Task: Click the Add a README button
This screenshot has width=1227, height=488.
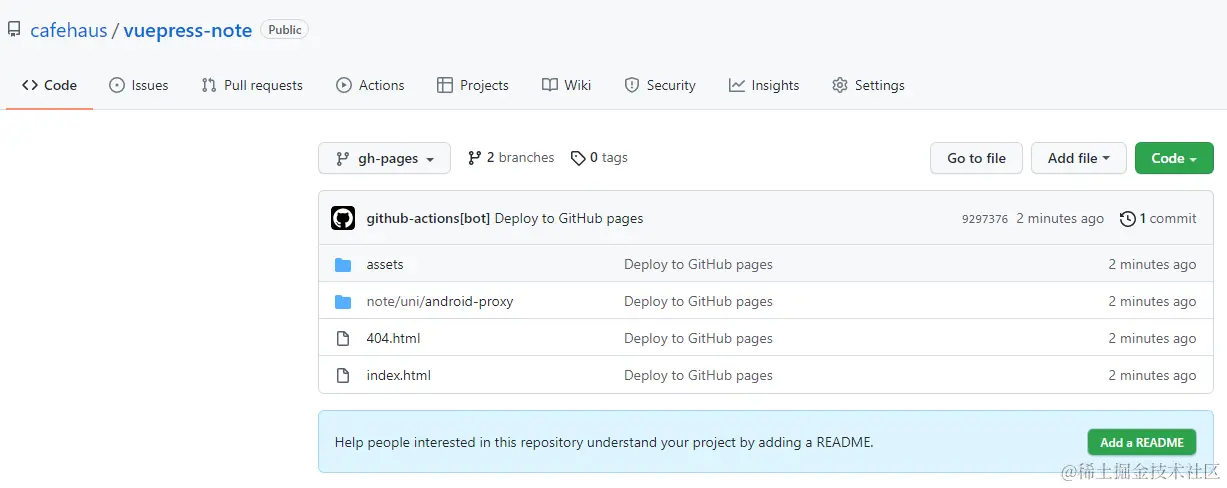Action: tap(1142, 443)
